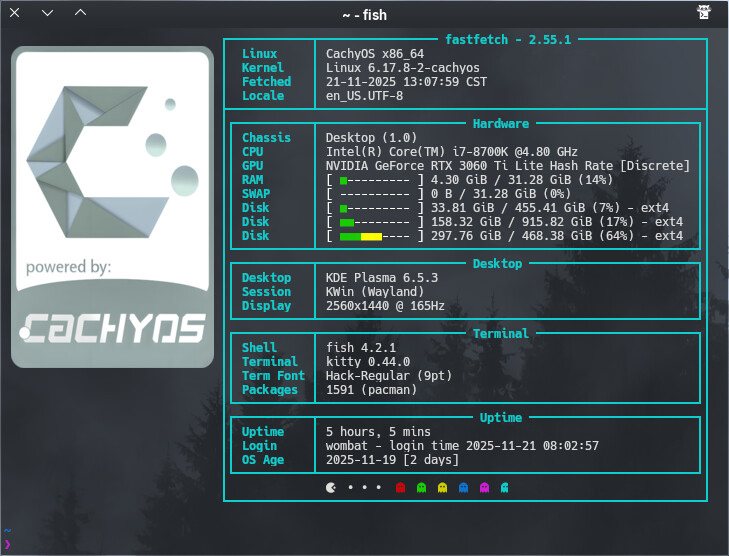Close the fish terminal window
This screenshot has height=556, width=729.
point(15,13)
